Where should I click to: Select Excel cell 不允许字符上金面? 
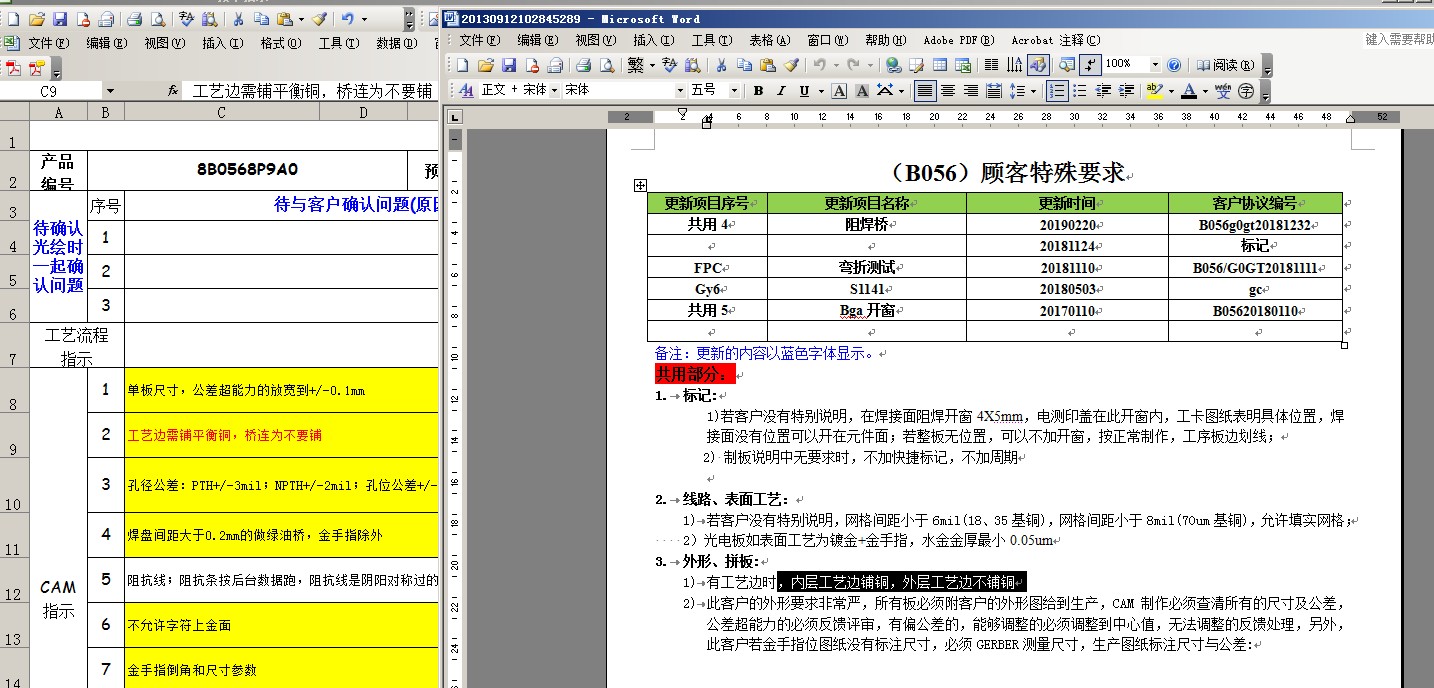(281, 625)
